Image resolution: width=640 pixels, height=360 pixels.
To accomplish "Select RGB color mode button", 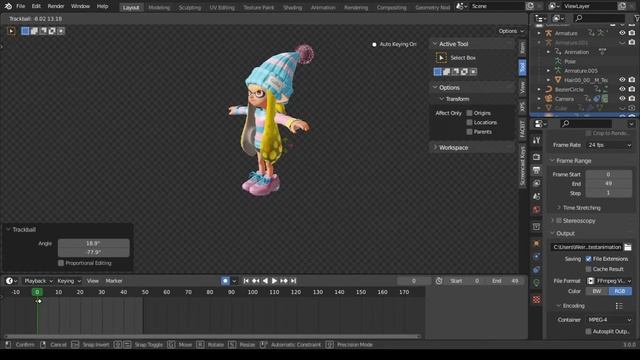I will pyautogui.click(x=620, y=291).
